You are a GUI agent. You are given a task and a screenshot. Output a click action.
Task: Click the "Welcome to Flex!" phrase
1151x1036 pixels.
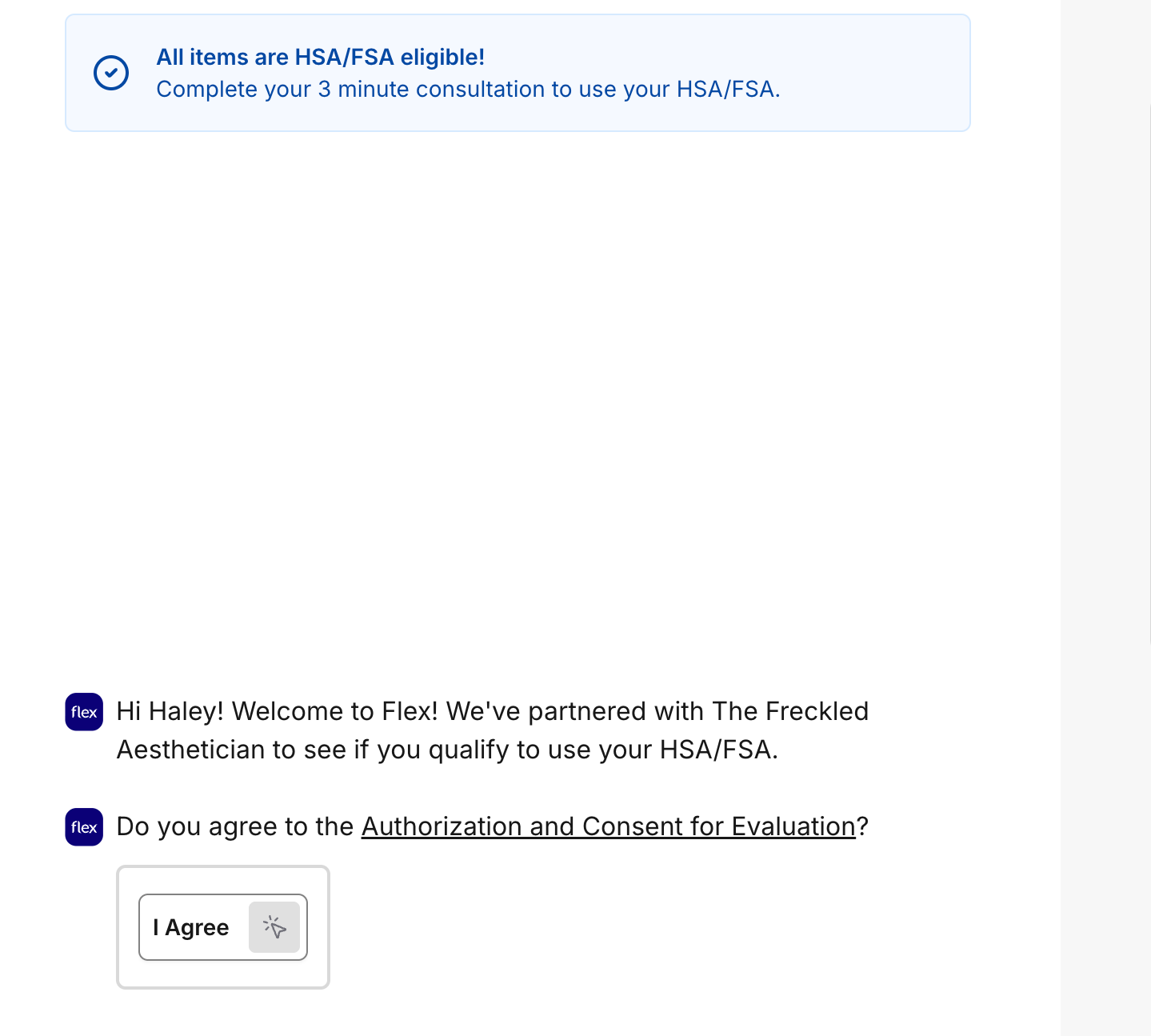click(x=335, y=711)
